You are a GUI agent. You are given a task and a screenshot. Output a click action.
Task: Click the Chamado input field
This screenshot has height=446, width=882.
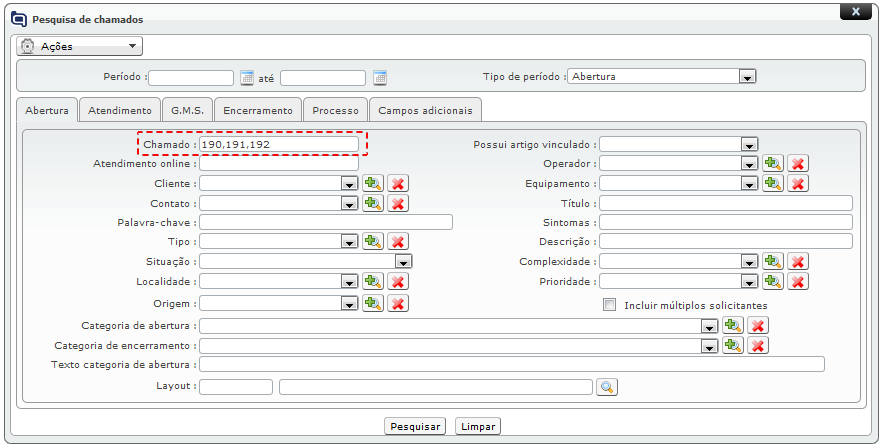pos(279,145)
